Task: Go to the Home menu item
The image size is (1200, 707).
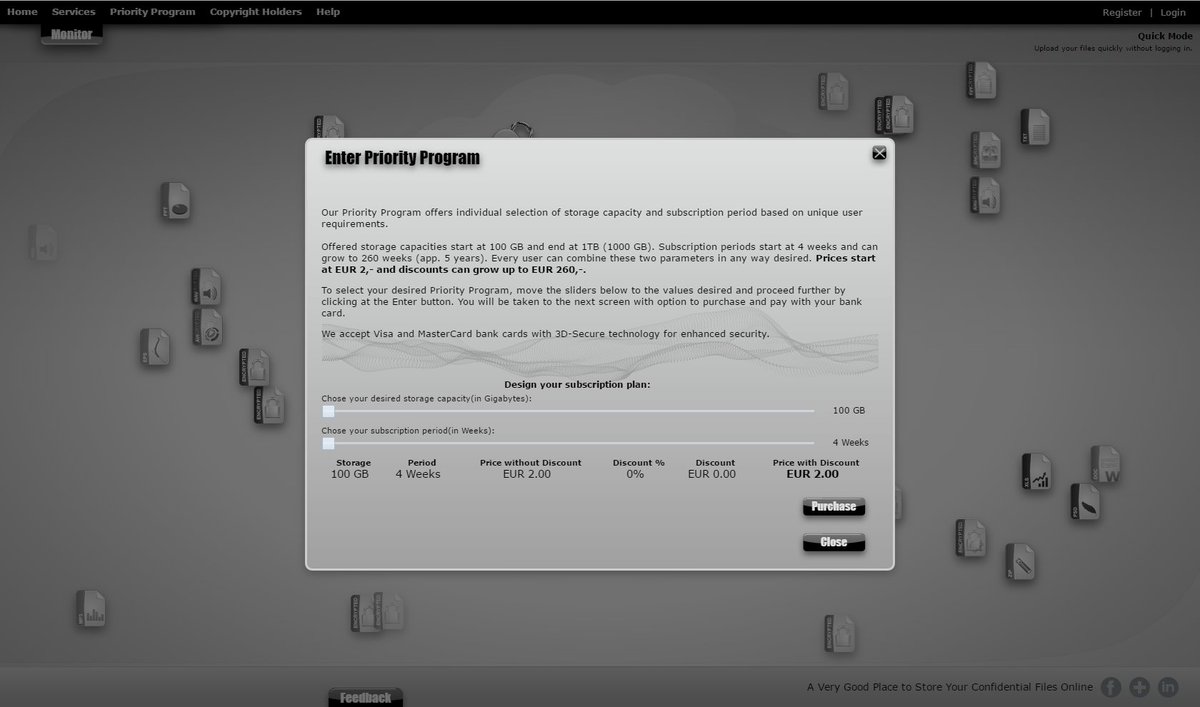Action: [22, 12]
